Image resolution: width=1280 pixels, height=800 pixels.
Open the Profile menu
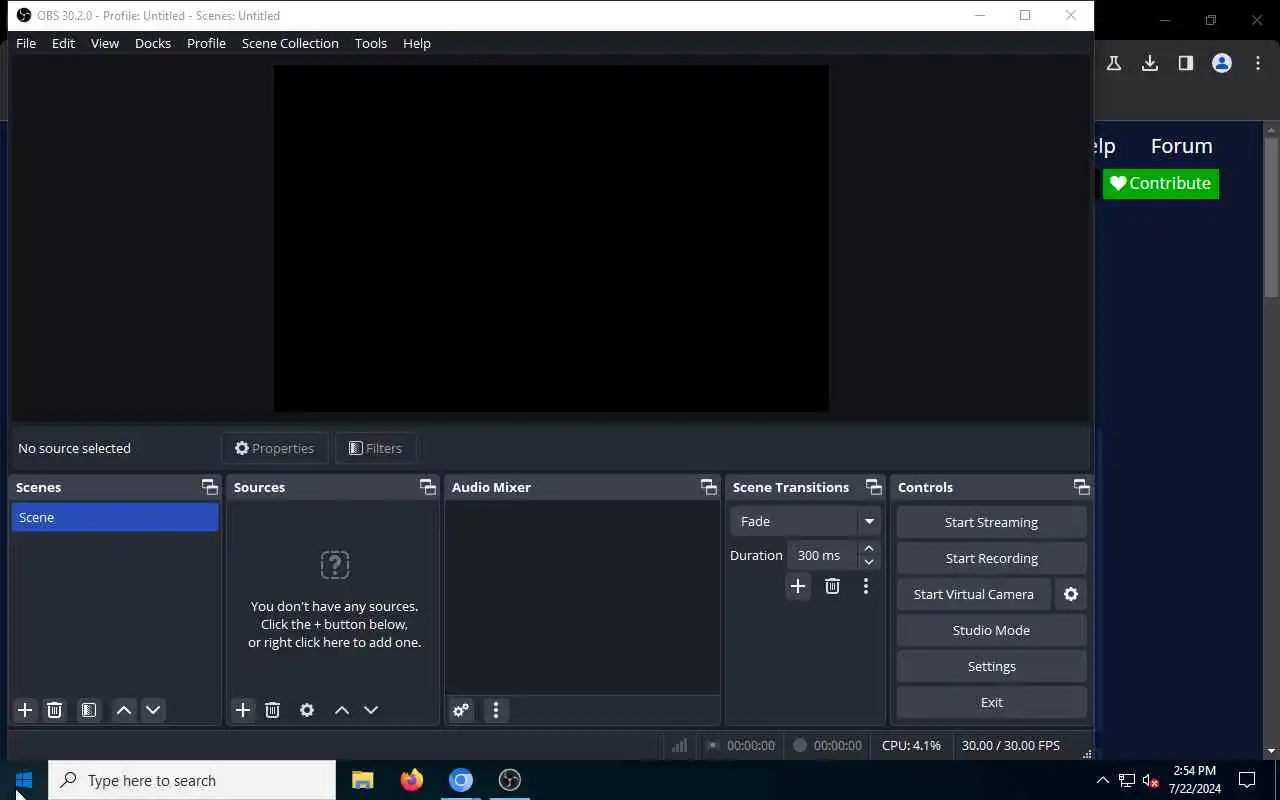(x=206, y=43)
